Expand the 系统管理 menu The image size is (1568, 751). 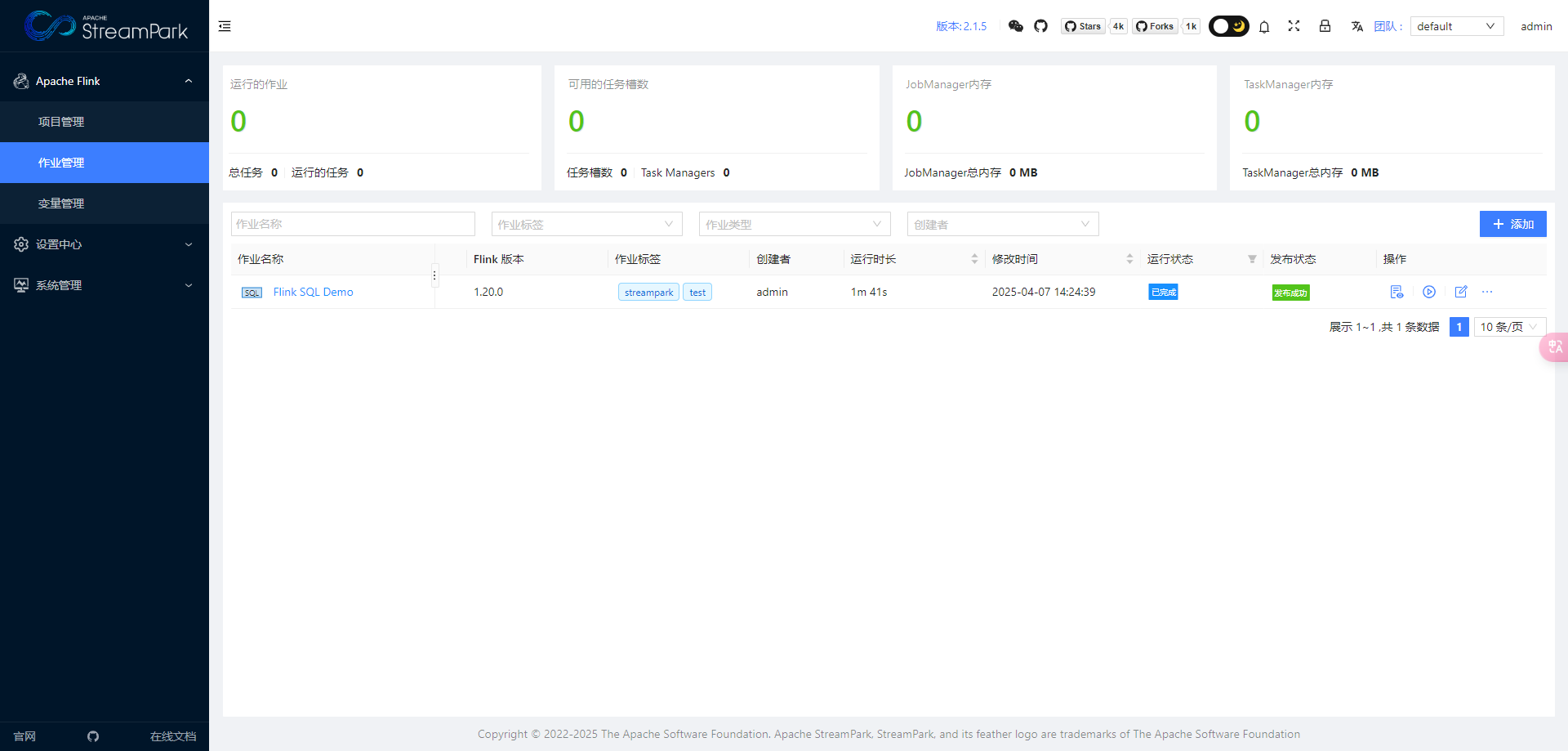pos(105,285)
